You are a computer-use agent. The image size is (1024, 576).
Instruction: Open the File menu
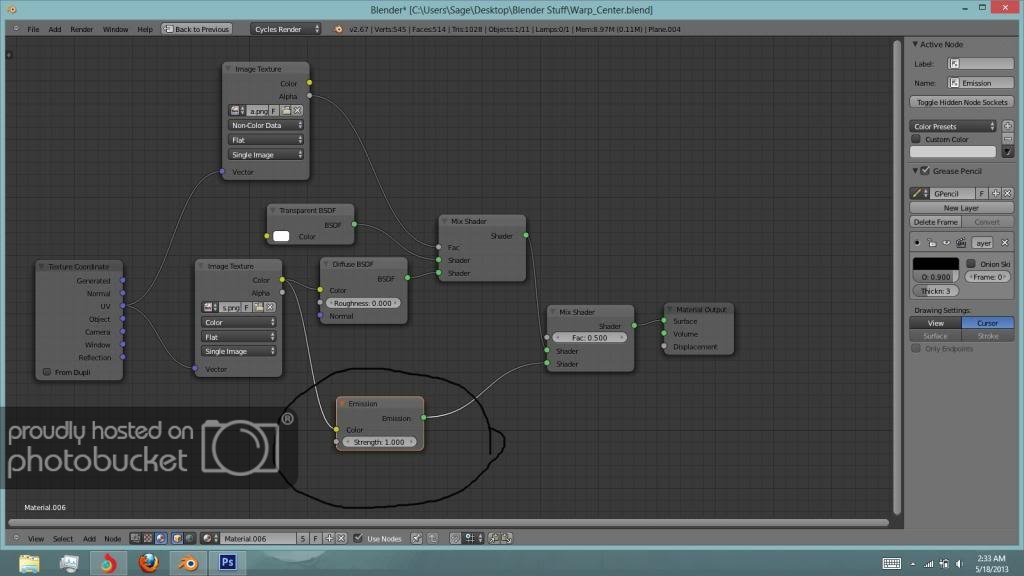coord(33,29)
